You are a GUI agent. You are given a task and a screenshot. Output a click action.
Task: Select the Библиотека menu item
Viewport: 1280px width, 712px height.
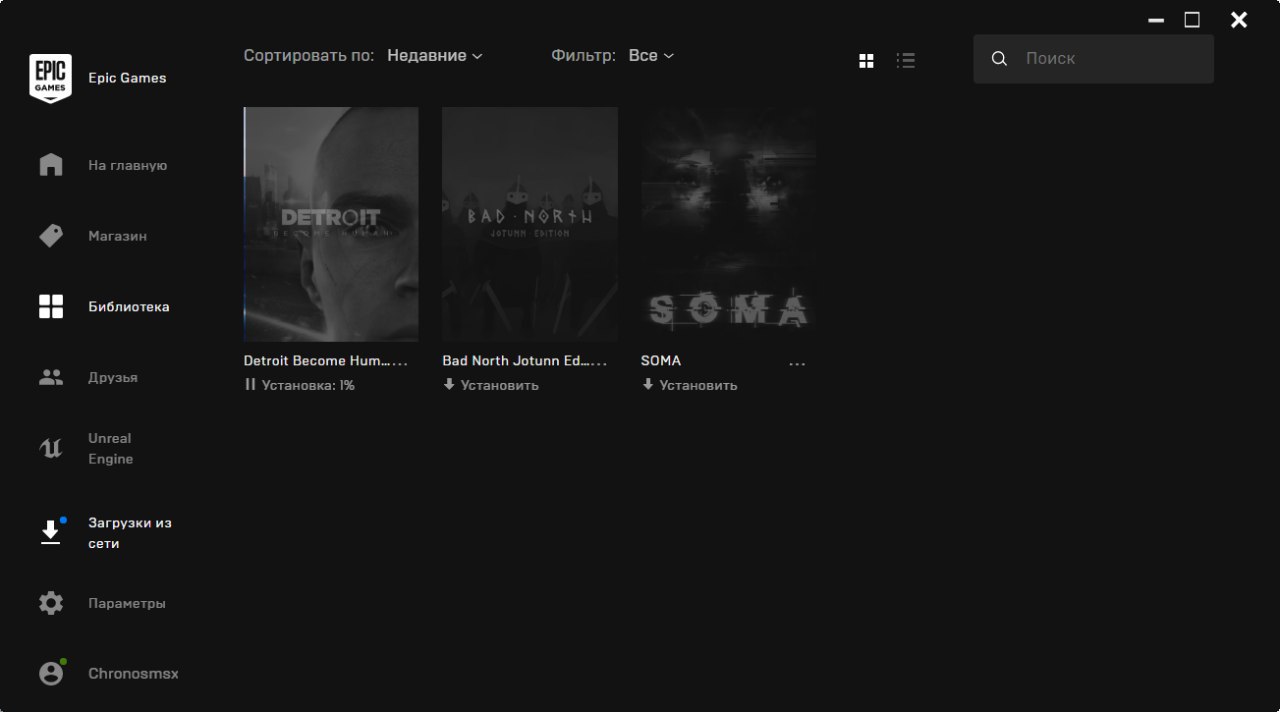(129, 307)
